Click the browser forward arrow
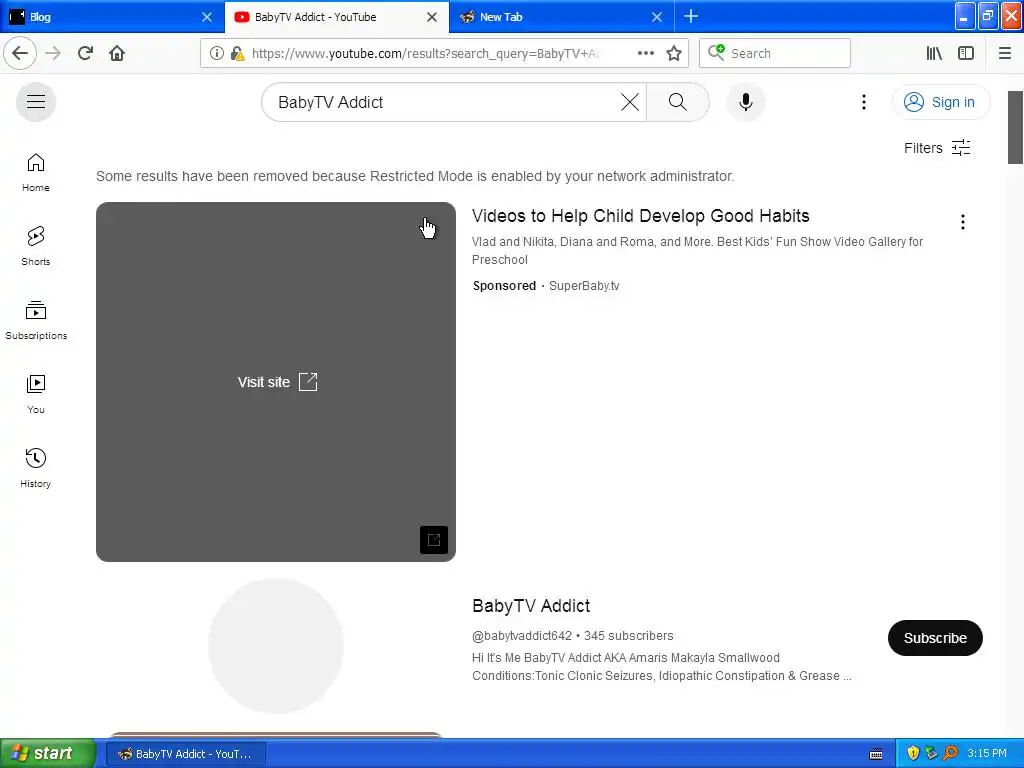The image size is (1024, 768). tap(53, 53)
